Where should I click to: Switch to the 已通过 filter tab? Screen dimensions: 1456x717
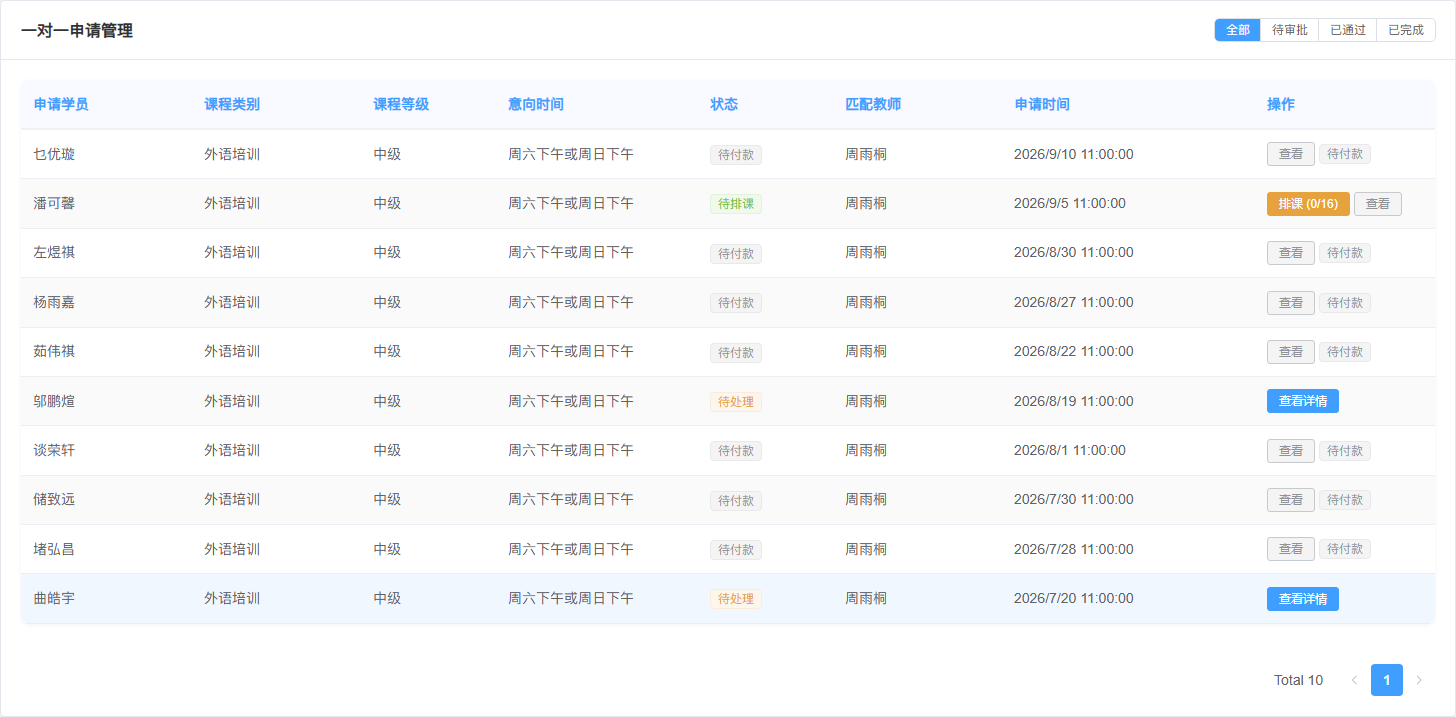point(1348,30)
